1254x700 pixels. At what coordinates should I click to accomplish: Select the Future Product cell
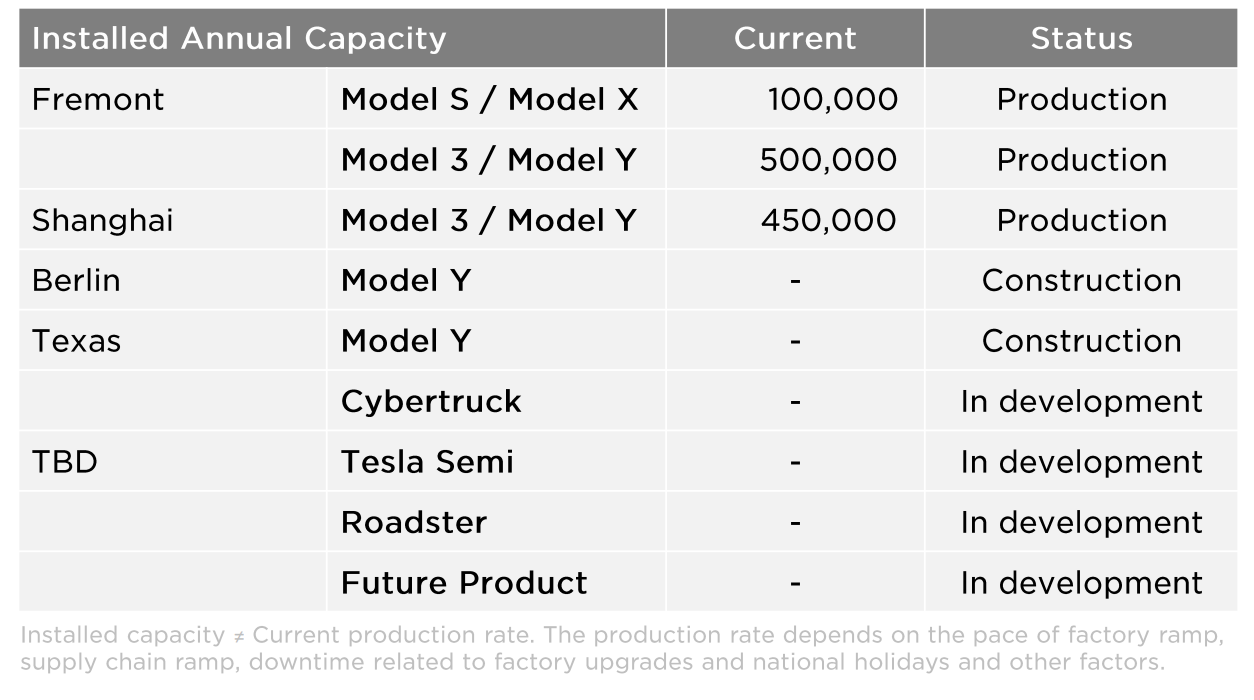(x=464, y=582)
